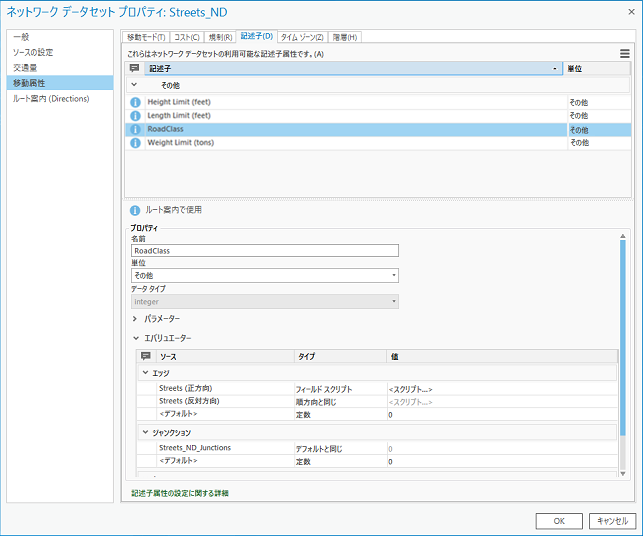643x536 pixels.
Task: Switch to the タイム ゾーン(Z) tab
Action: (x=301, y=37)
